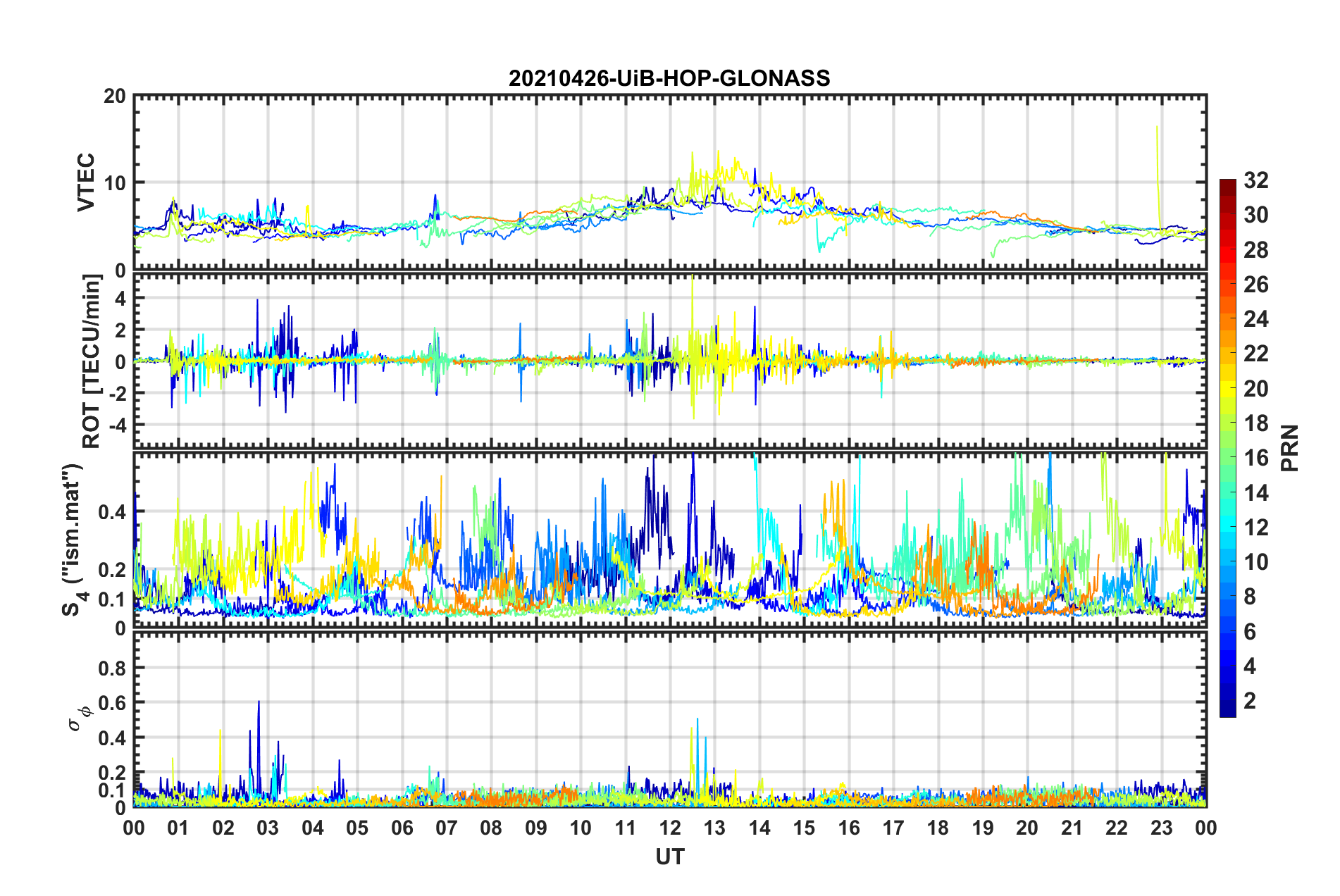Image resolution: width=1340 pixels, height=896 pixels.
Task: Click UT hour tick label 17
Action: click(893, 828)
